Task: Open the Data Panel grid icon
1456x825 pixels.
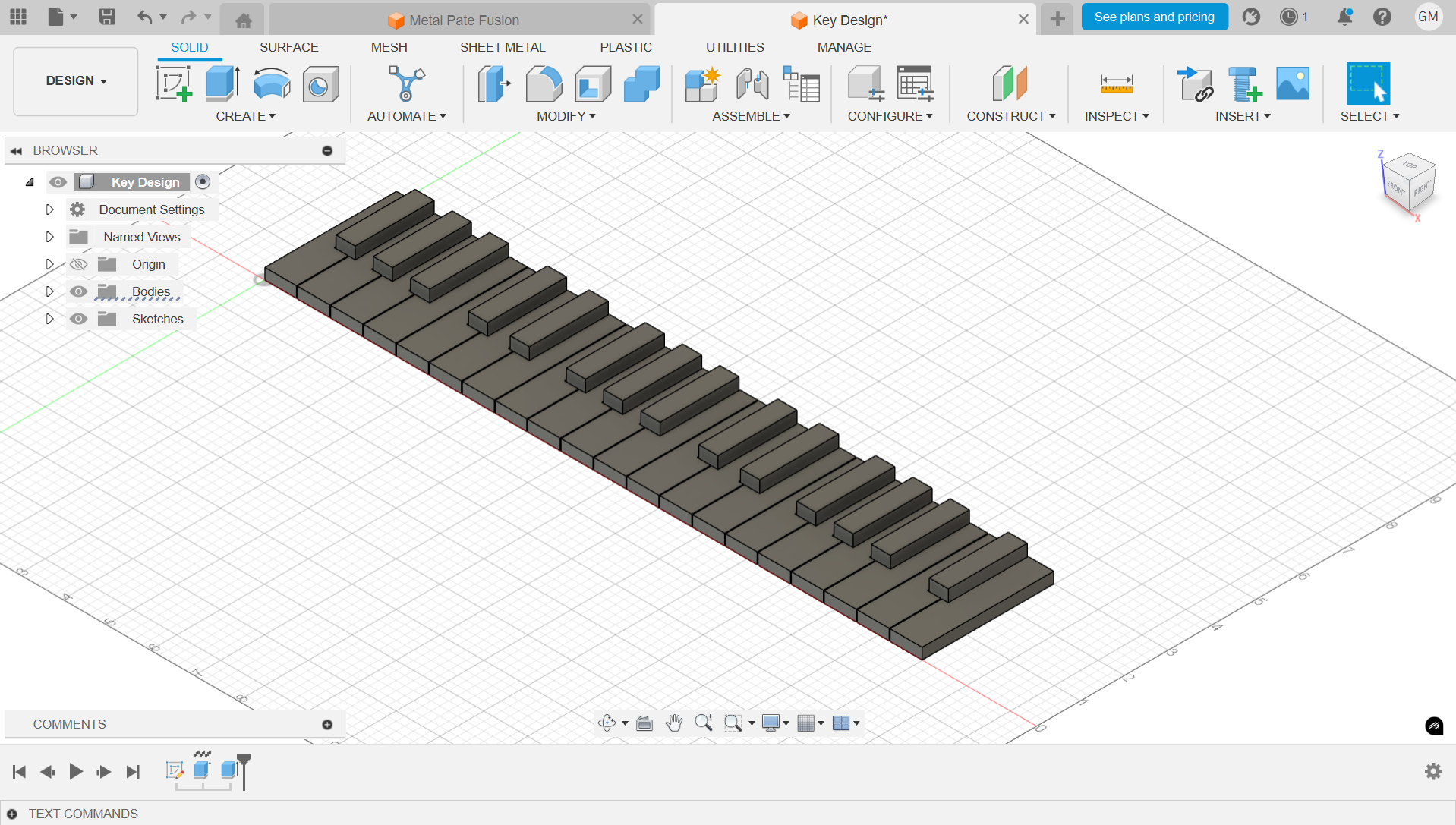Action: [x=18, y=17]
